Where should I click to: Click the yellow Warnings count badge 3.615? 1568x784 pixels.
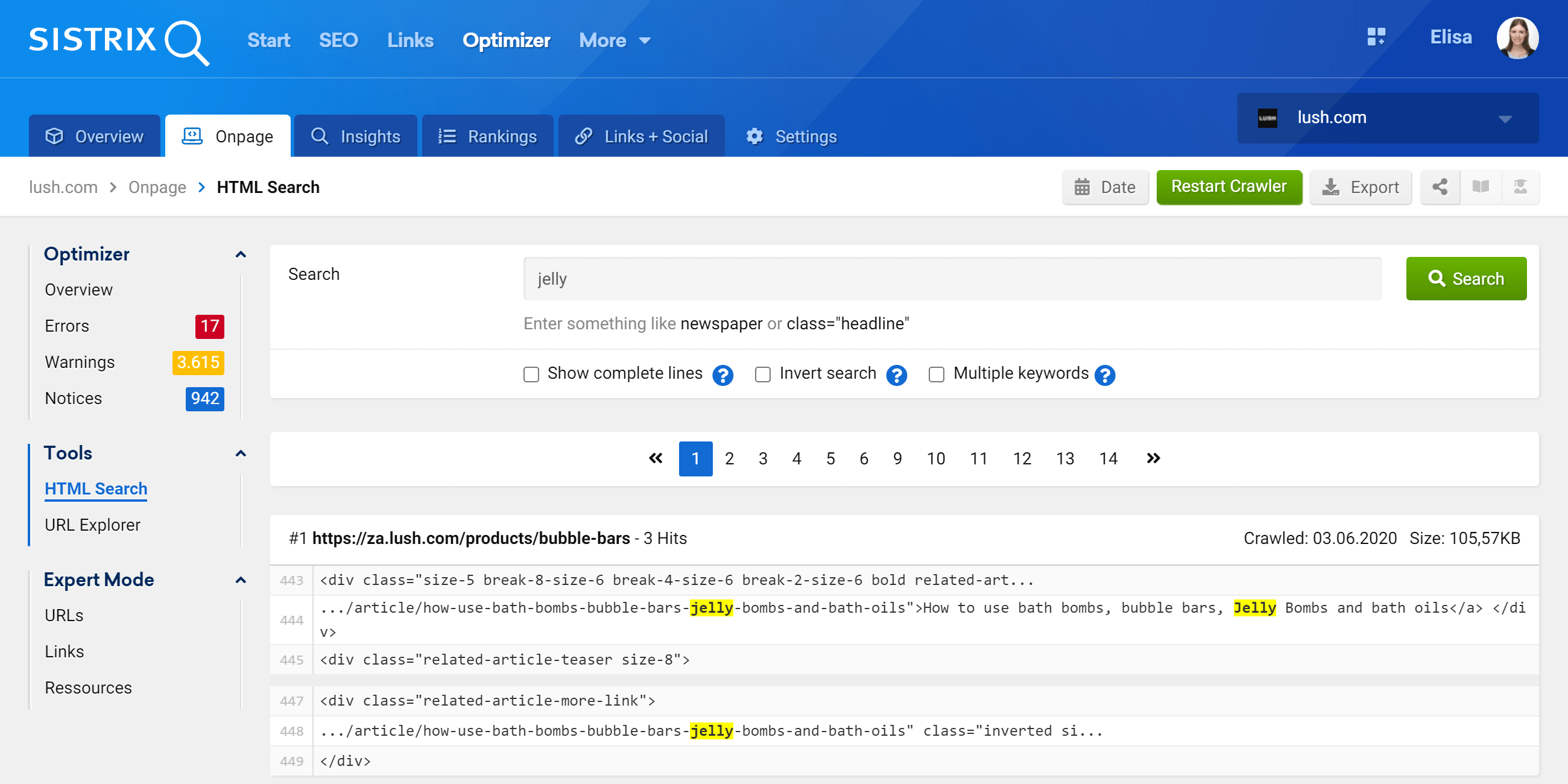(x=198, y=363)
